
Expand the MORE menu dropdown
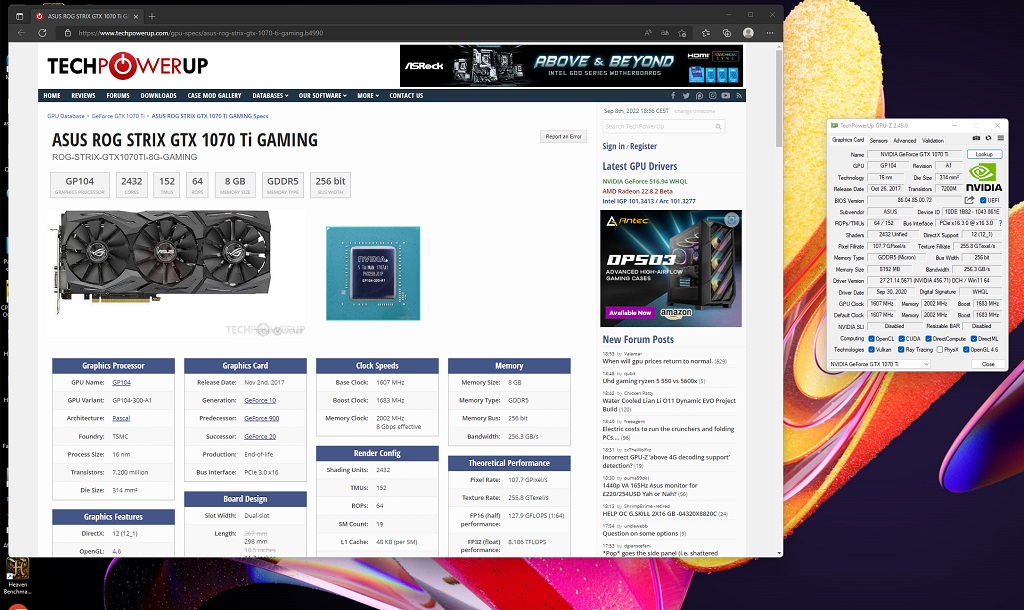pos(368,95)
